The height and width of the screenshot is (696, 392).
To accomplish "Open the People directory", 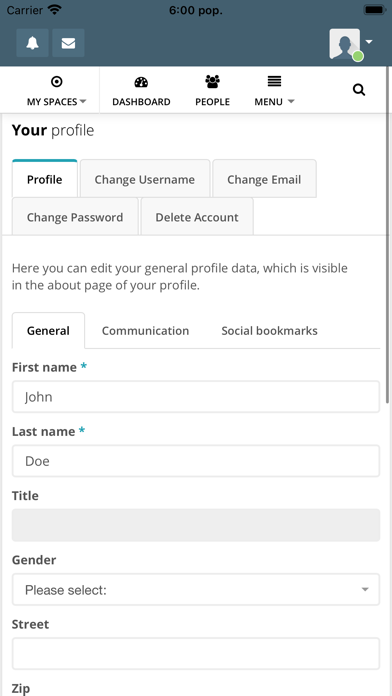I will tap(213, 91).
